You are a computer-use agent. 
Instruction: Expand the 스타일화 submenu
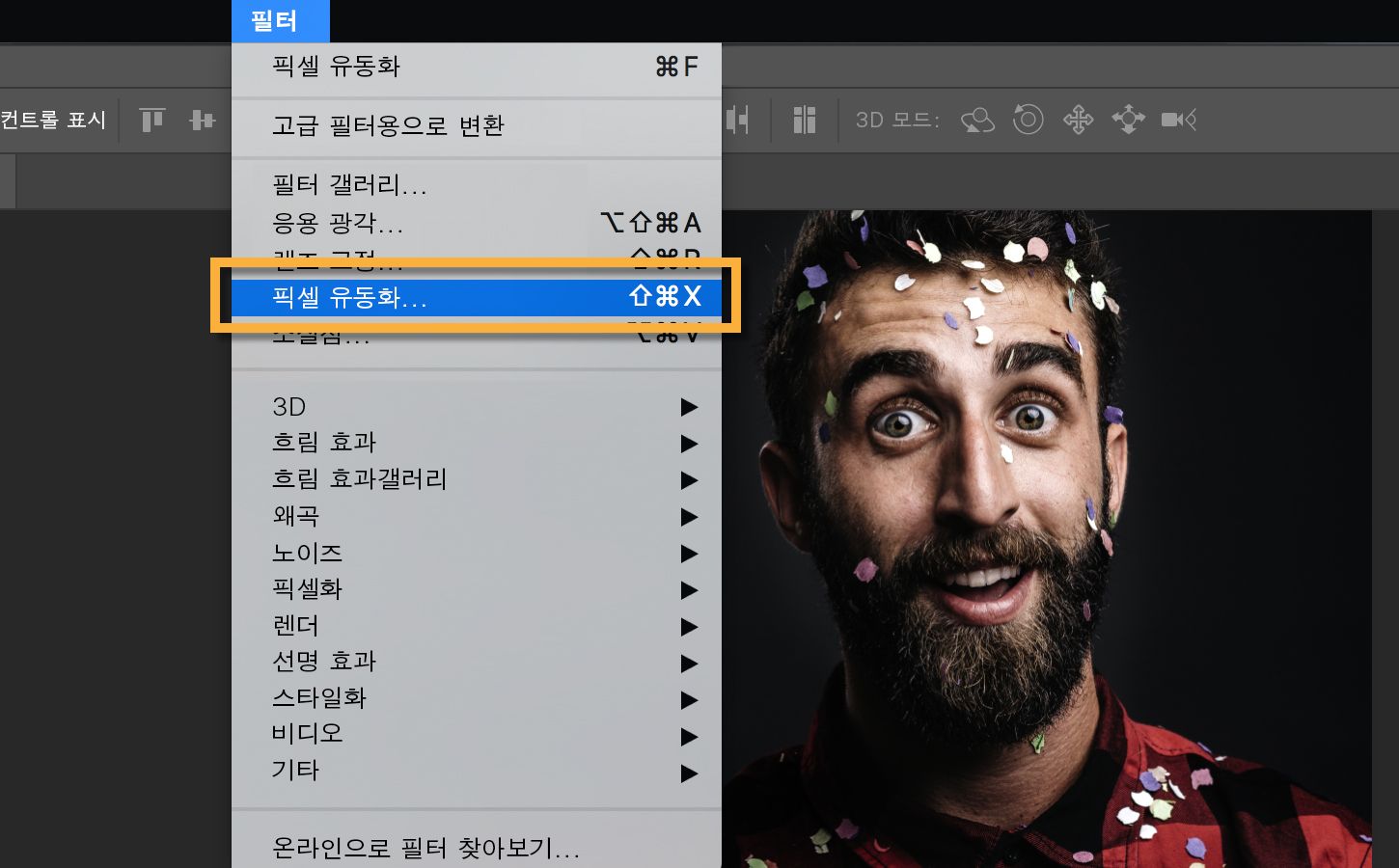318,698
